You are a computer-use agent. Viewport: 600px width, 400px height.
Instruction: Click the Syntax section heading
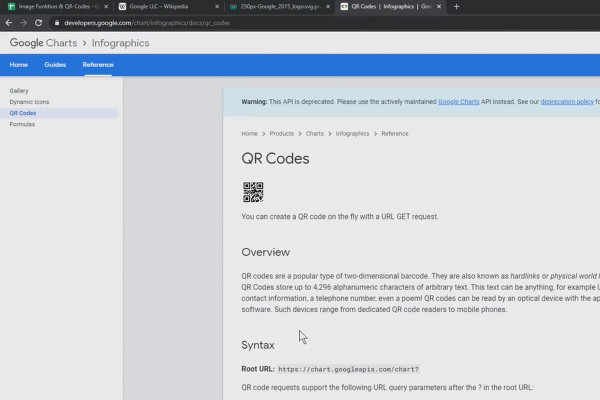pos(258,345)
